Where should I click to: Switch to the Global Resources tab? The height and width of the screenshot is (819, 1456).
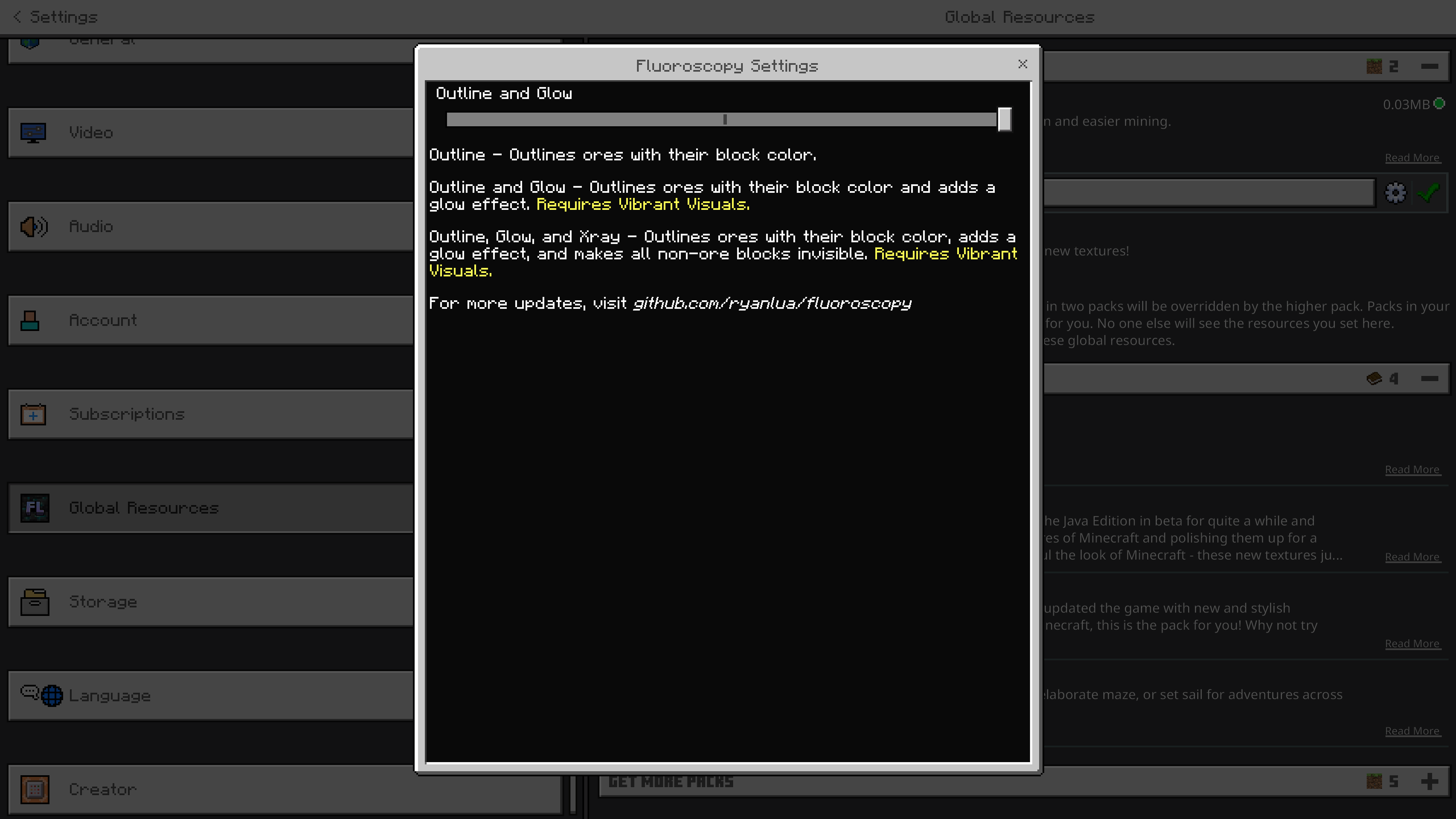(1019, 17)
